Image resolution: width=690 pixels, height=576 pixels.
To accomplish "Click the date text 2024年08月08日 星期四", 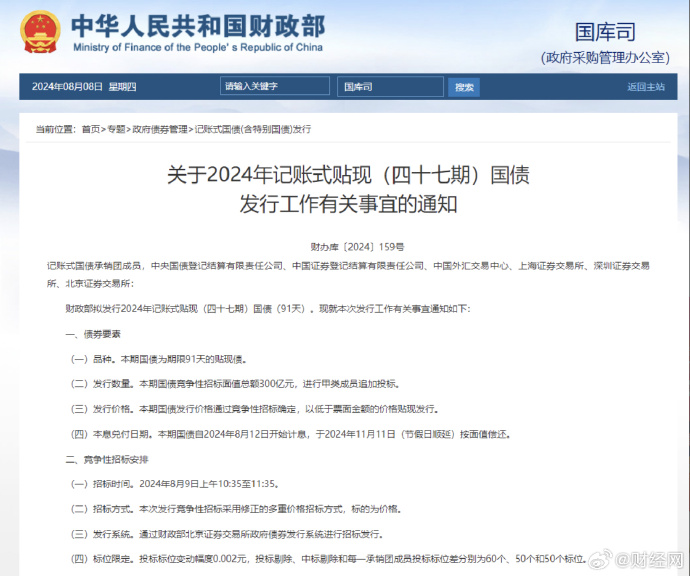I will tap(84, 87).
